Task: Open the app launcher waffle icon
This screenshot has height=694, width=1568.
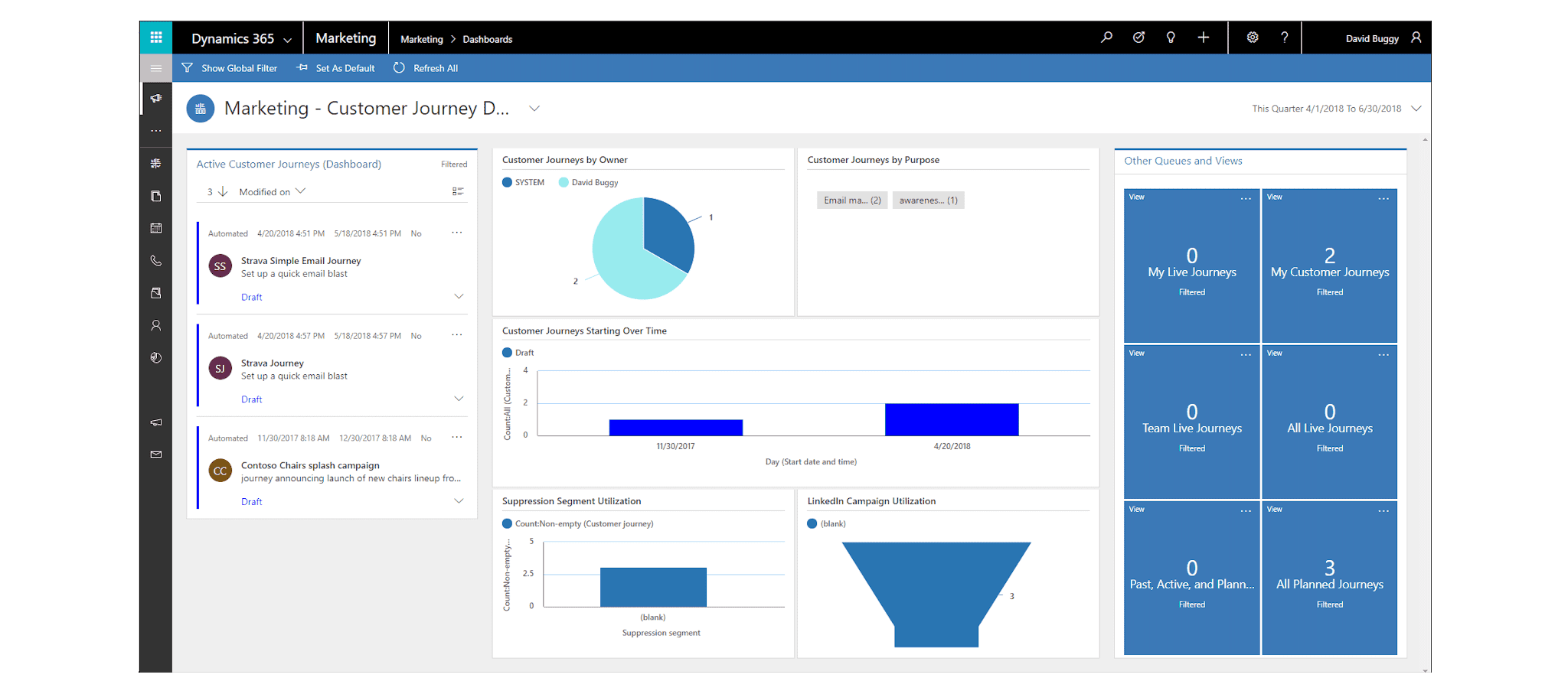Action: click(x=156, y=37)
